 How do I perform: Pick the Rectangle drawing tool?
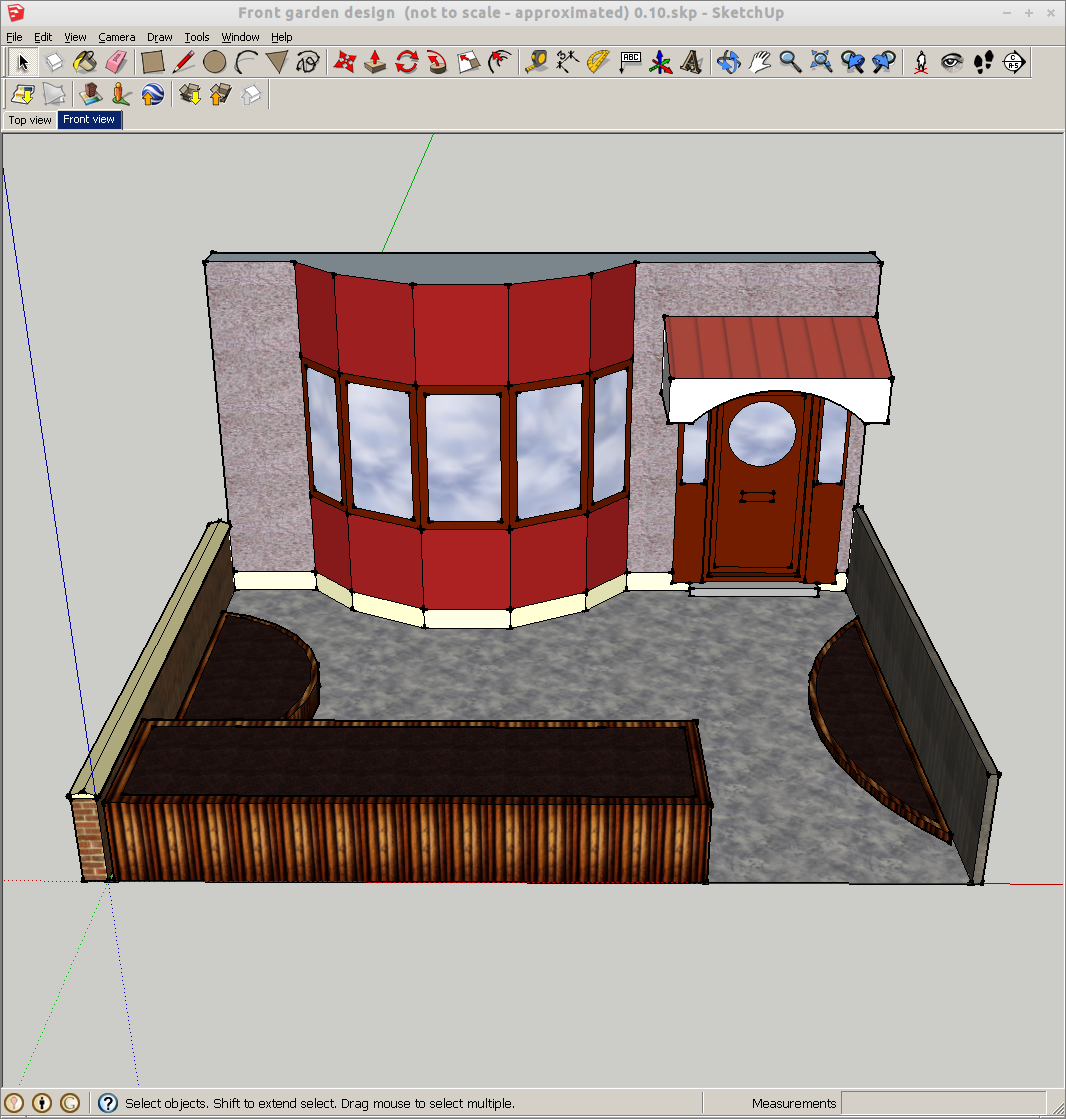pos(152,63)
